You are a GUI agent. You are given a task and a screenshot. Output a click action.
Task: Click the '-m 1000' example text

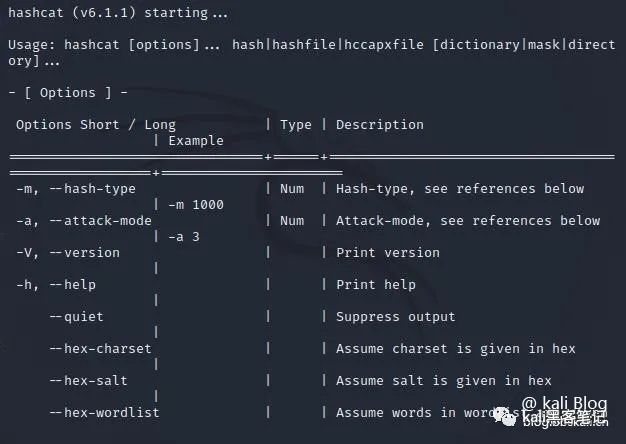tap(196, 205)
